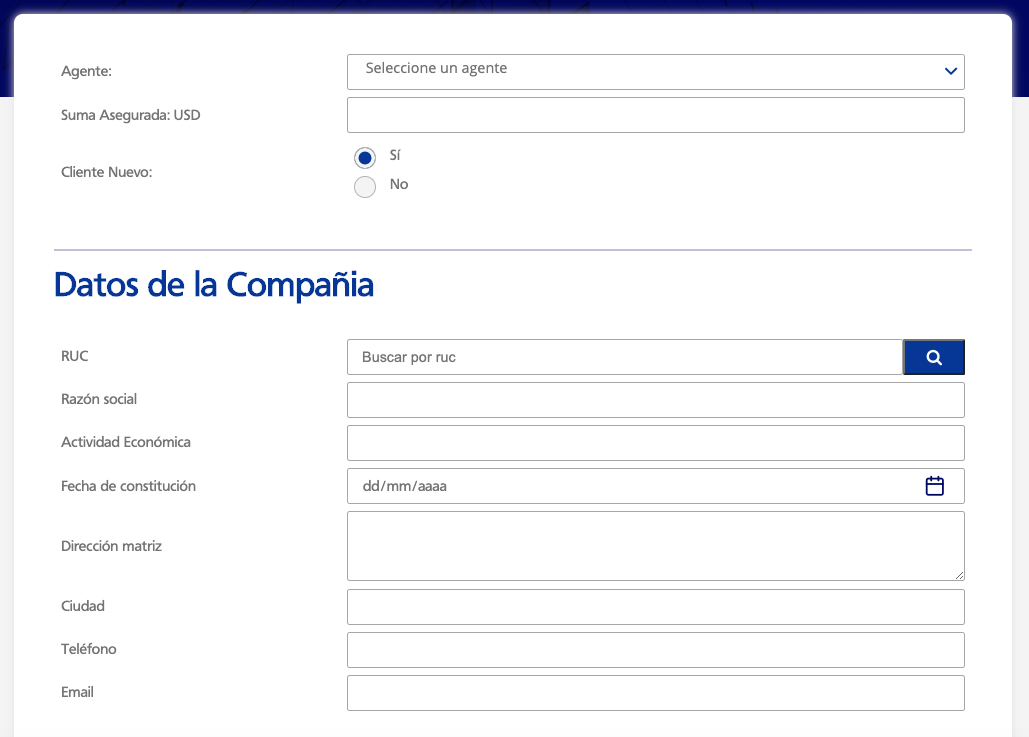1029x737 pixels.
Task: Click the RUC search magnifier button
Action: click(934, 357)
